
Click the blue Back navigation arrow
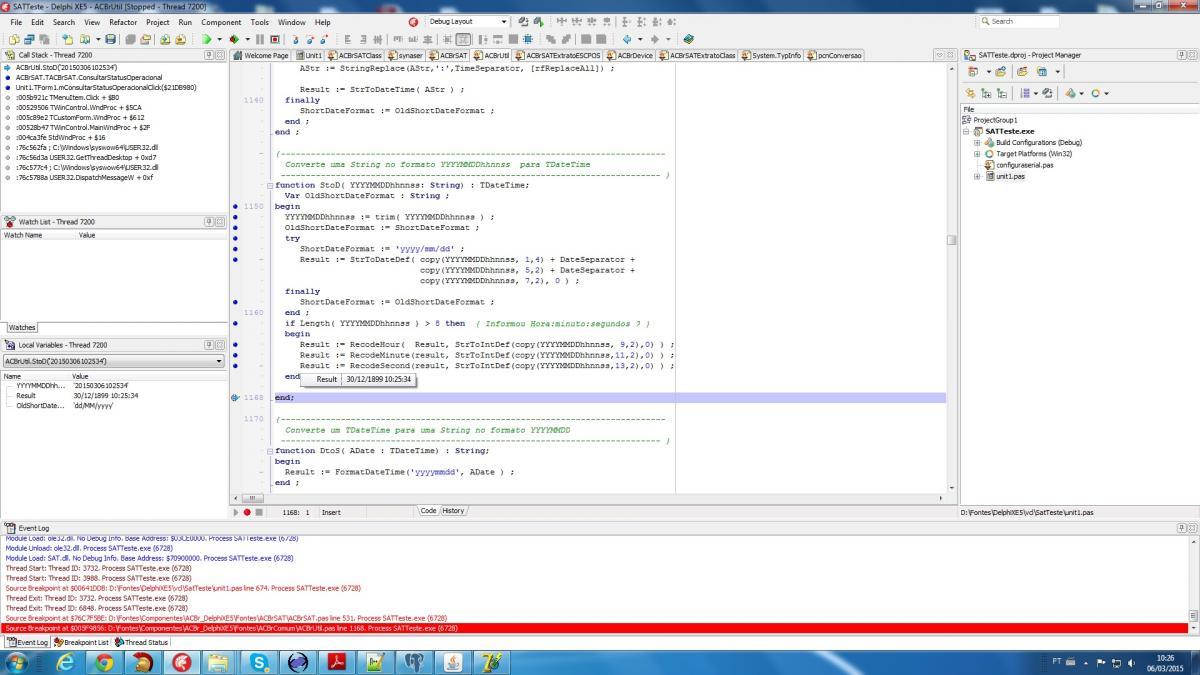click(627, 39)
